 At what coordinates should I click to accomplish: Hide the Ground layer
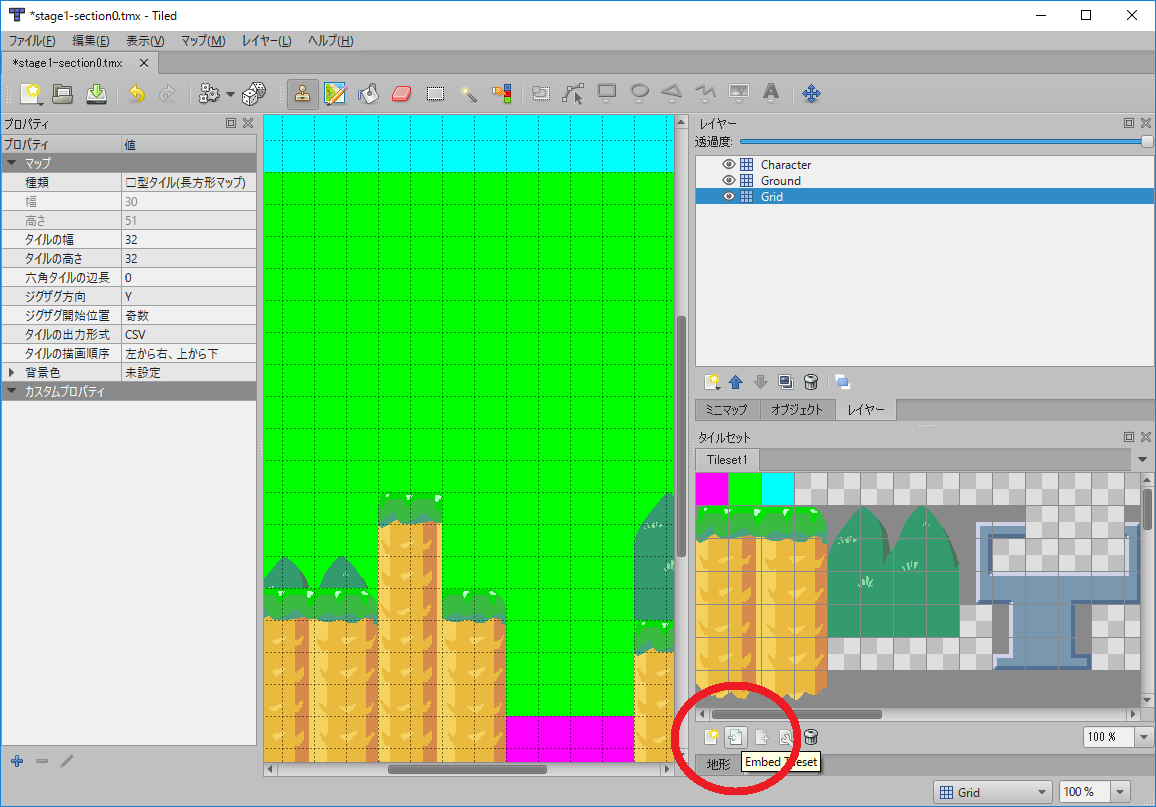coord(727,180)
